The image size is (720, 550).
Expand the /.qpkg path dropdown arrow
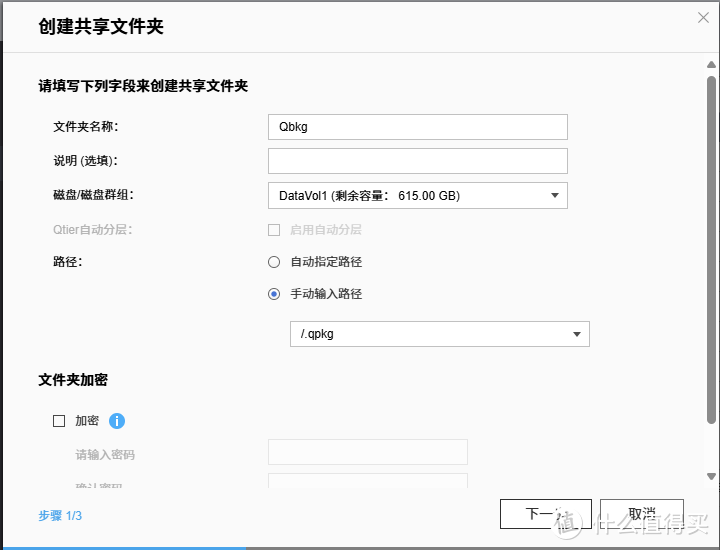click(x=576, y=334)
